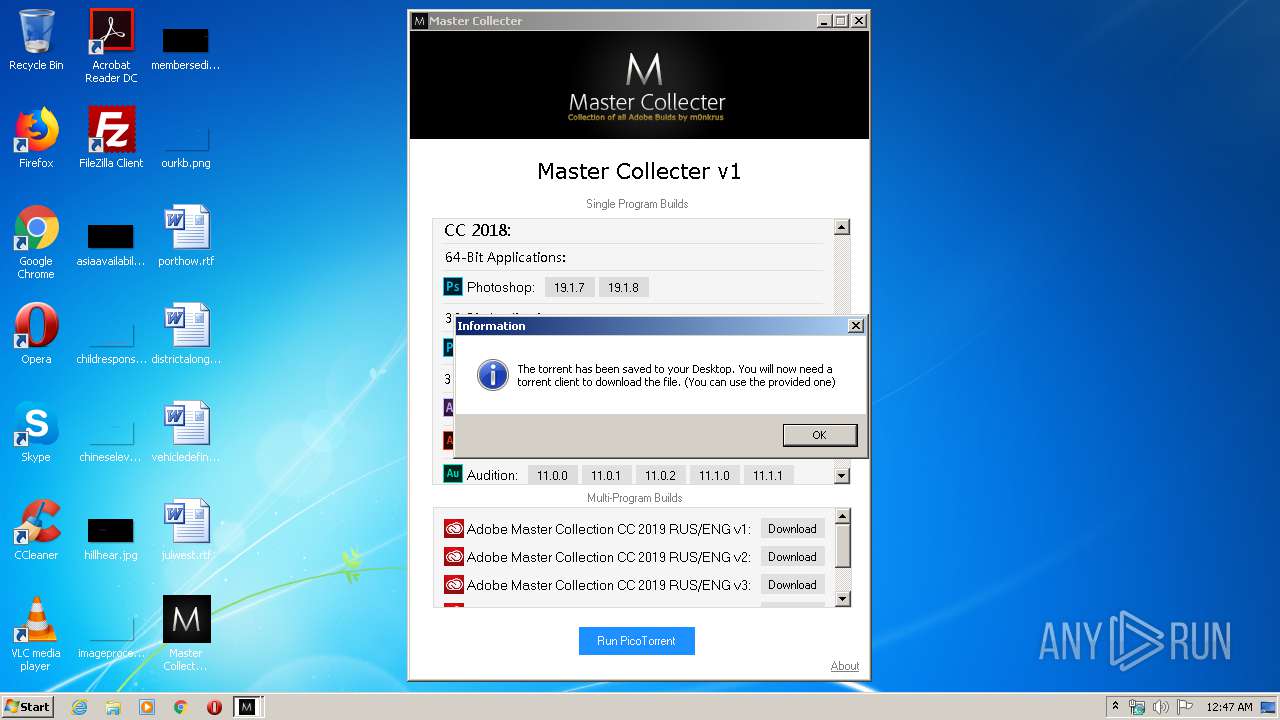Select Photoshop build 19.1.7
The height and width of the screenshot is (720, 1280).
click(569, 288)
